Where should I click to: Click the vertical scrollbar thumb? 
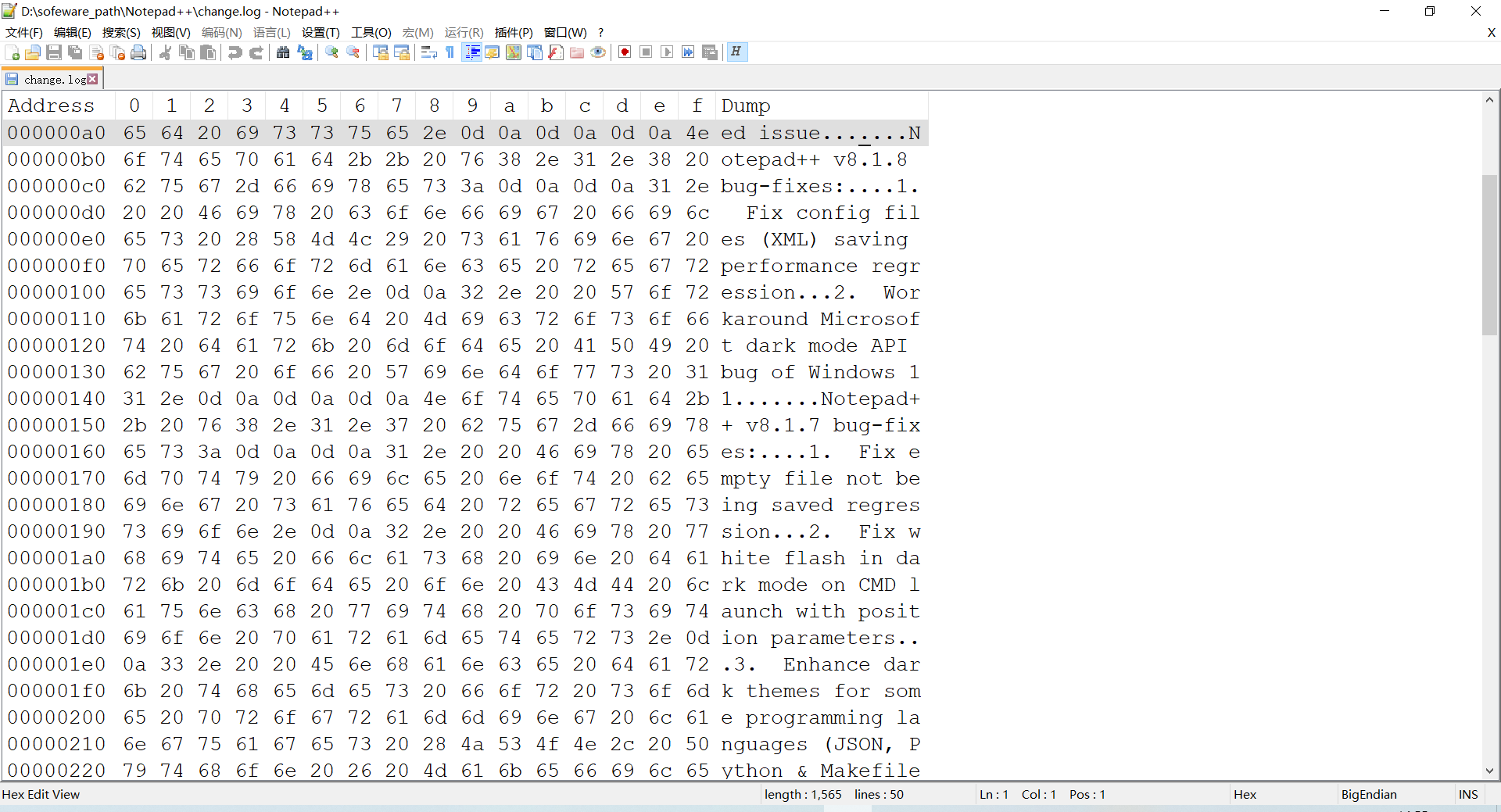[1489, 255]
